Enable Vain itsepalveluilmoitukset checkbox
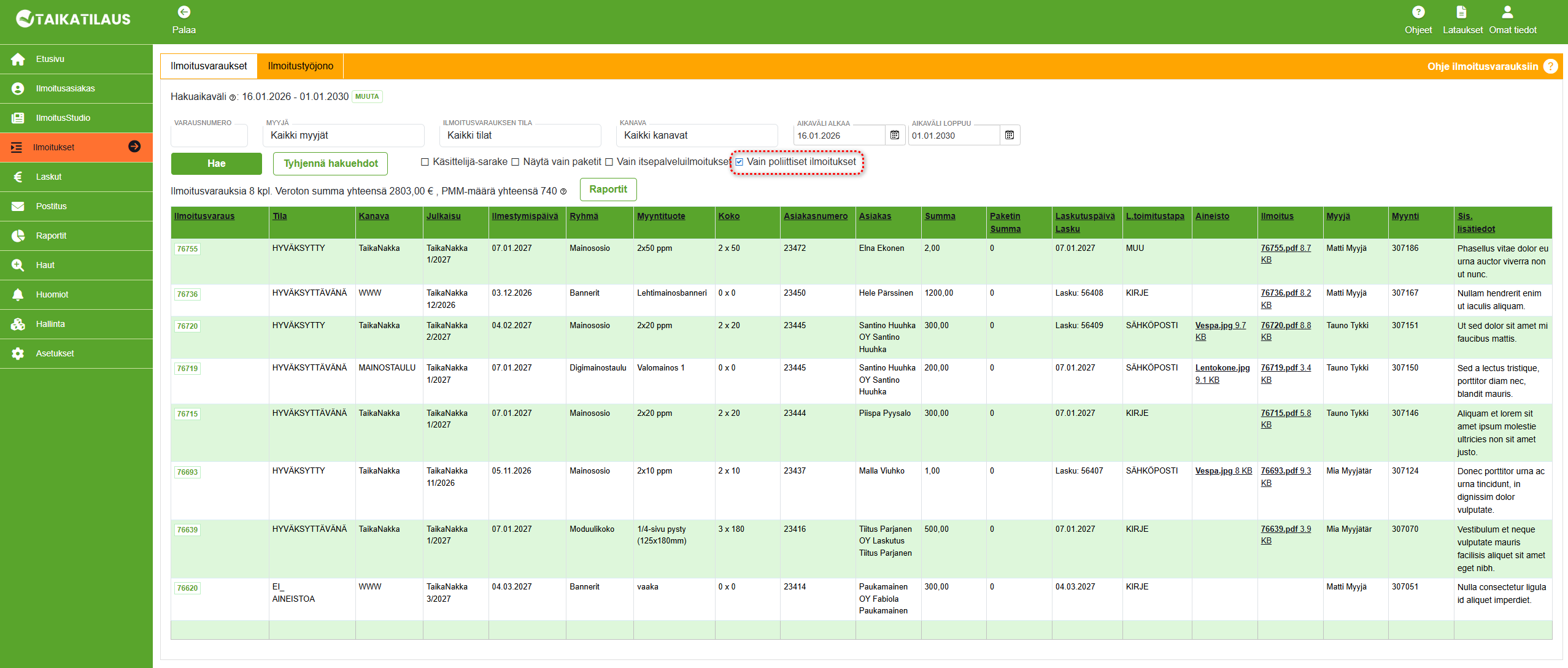The height and width of the screenshot is (668, 1568). (609, 163)
